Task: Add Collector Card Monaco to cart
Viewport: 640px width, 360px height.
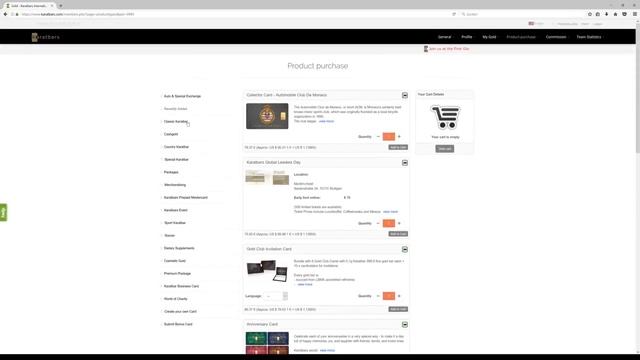Action: [x=398, y=147]
